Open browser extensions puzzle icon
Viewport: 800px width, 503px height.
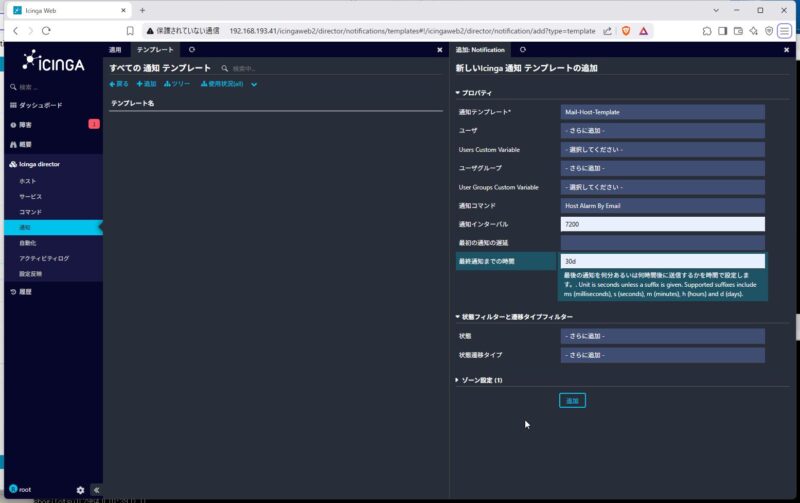click(707, 31)
